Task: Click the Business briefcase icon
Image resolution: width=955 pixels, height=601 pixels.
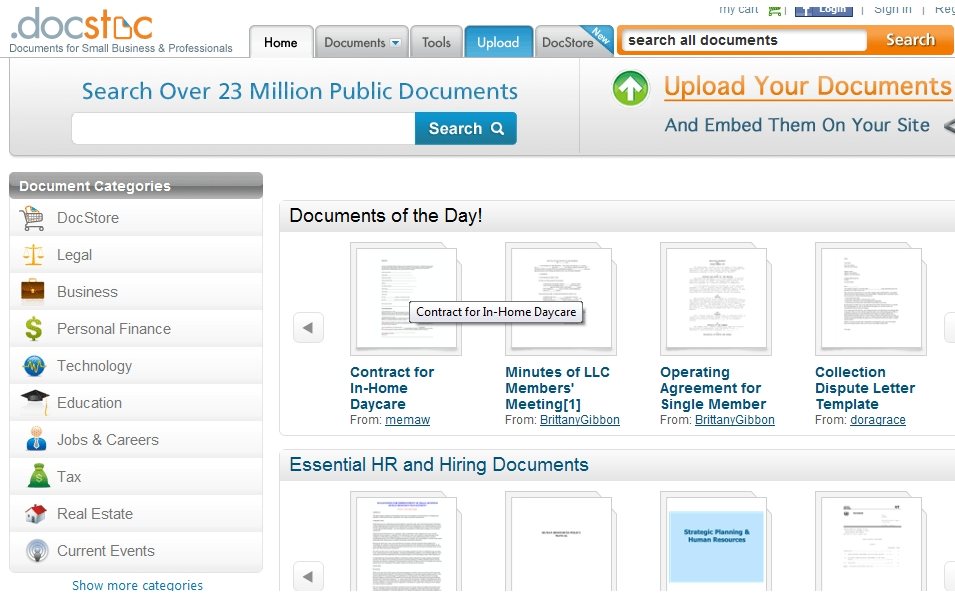Action: (33, 291)
